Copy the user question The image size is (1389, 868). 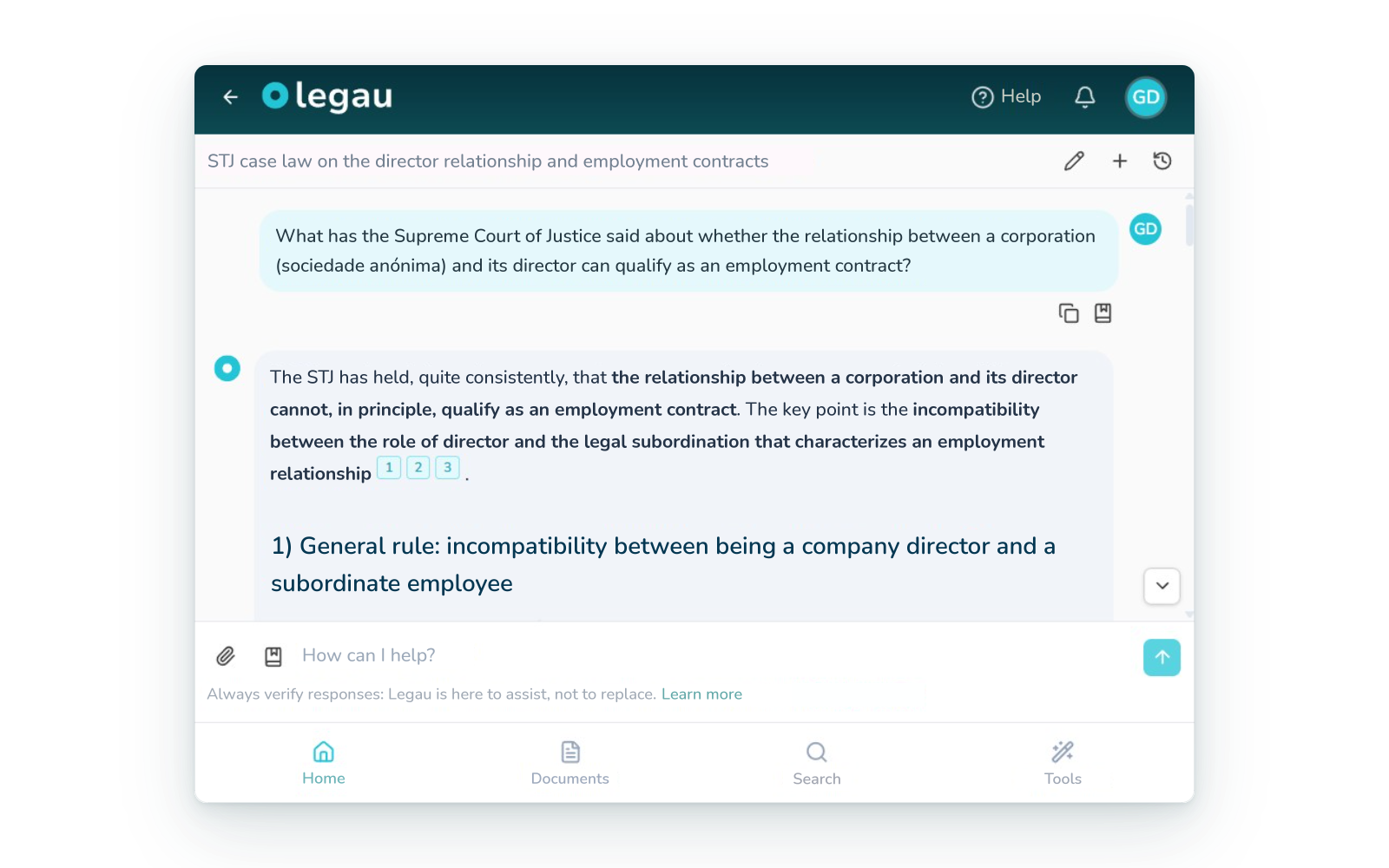pyautogui.click(x=1069, y=312)
